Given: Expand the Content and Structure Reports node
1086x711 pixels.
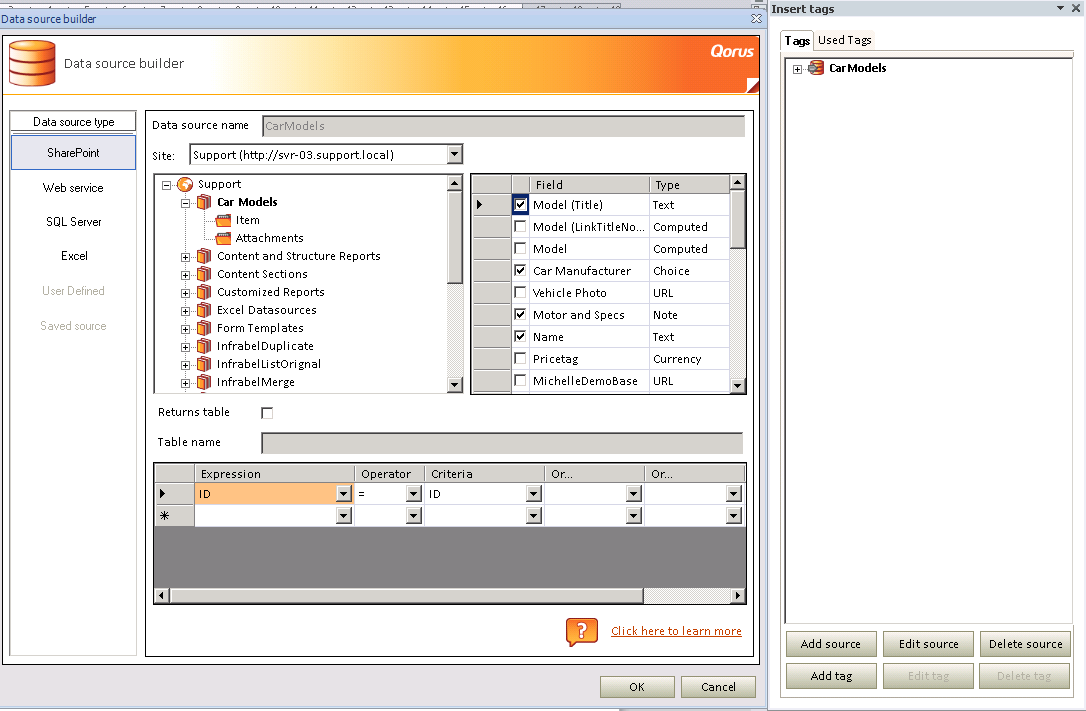Looking at the screenshot, I should 186,258.
